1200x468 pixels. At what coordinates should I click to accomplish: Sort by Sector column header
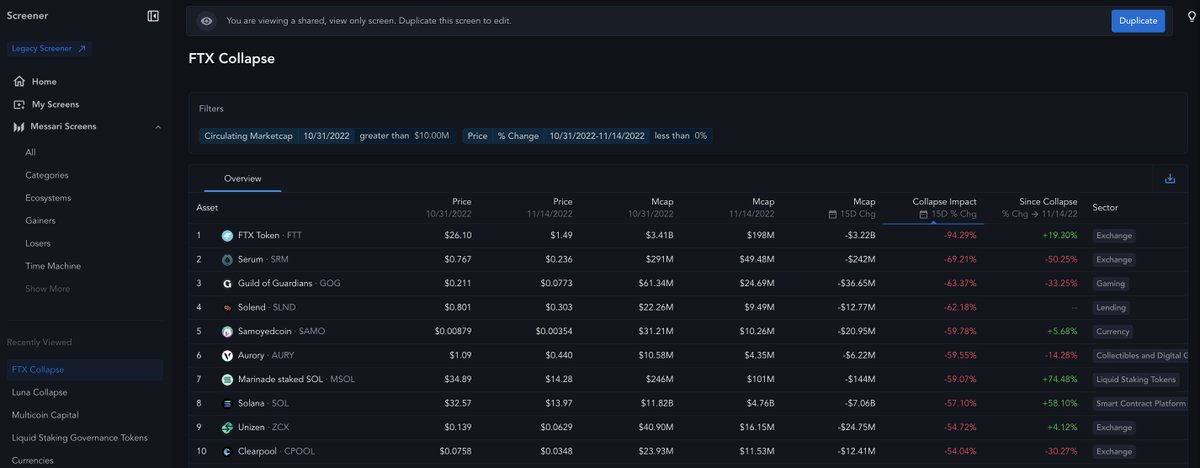(1105, 207)
